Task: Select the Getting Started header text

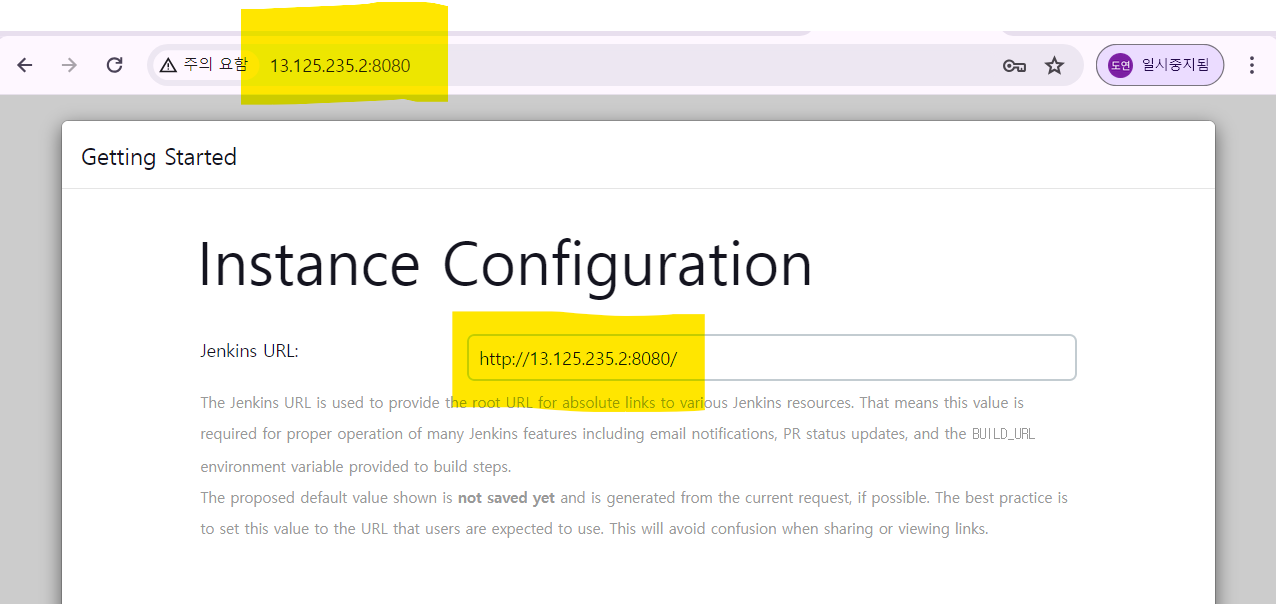Action: pos(159,157)
